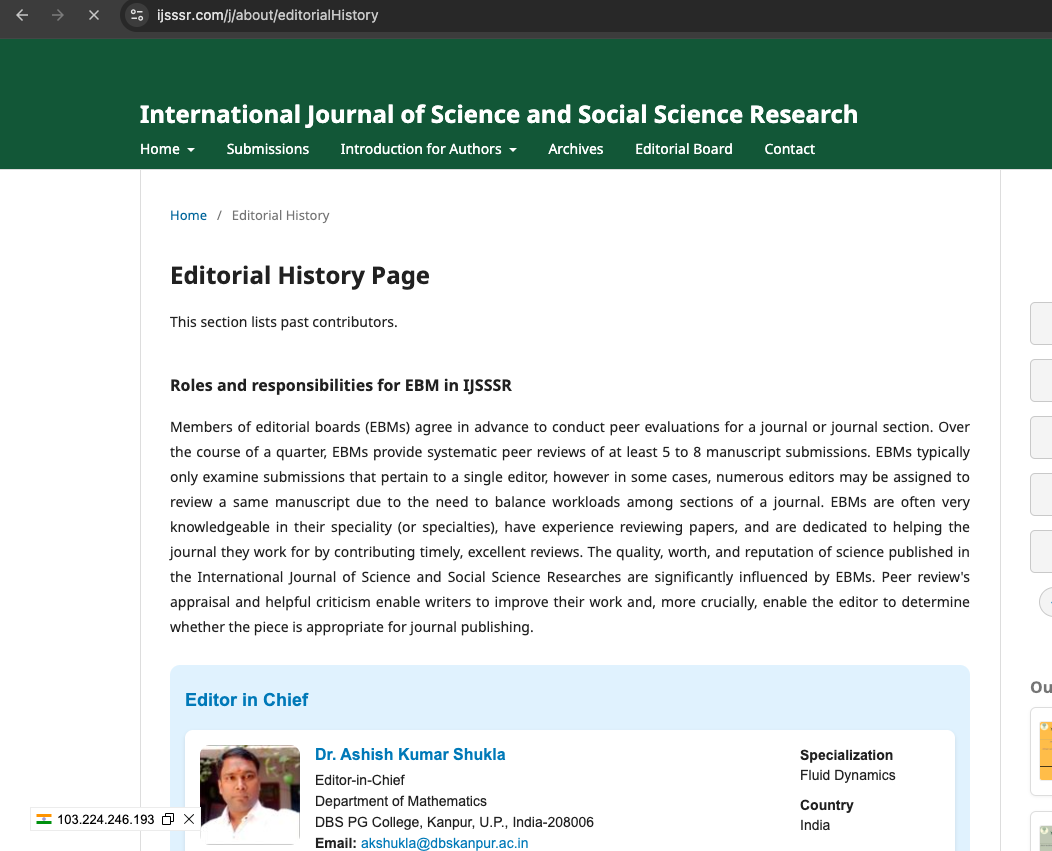
Task: Stop page loading with the X icon
Action: click(x=94, y=16)
